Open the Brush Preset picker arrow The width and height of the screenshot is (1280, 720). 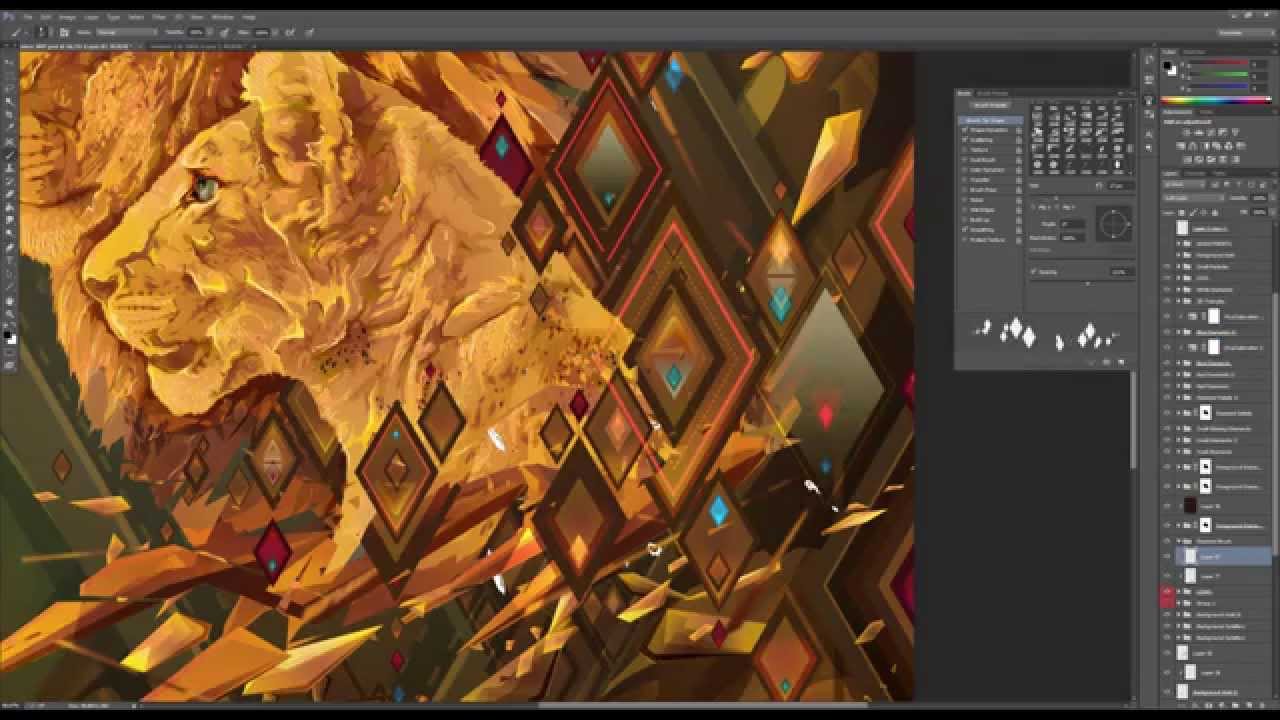coord(50,33)
